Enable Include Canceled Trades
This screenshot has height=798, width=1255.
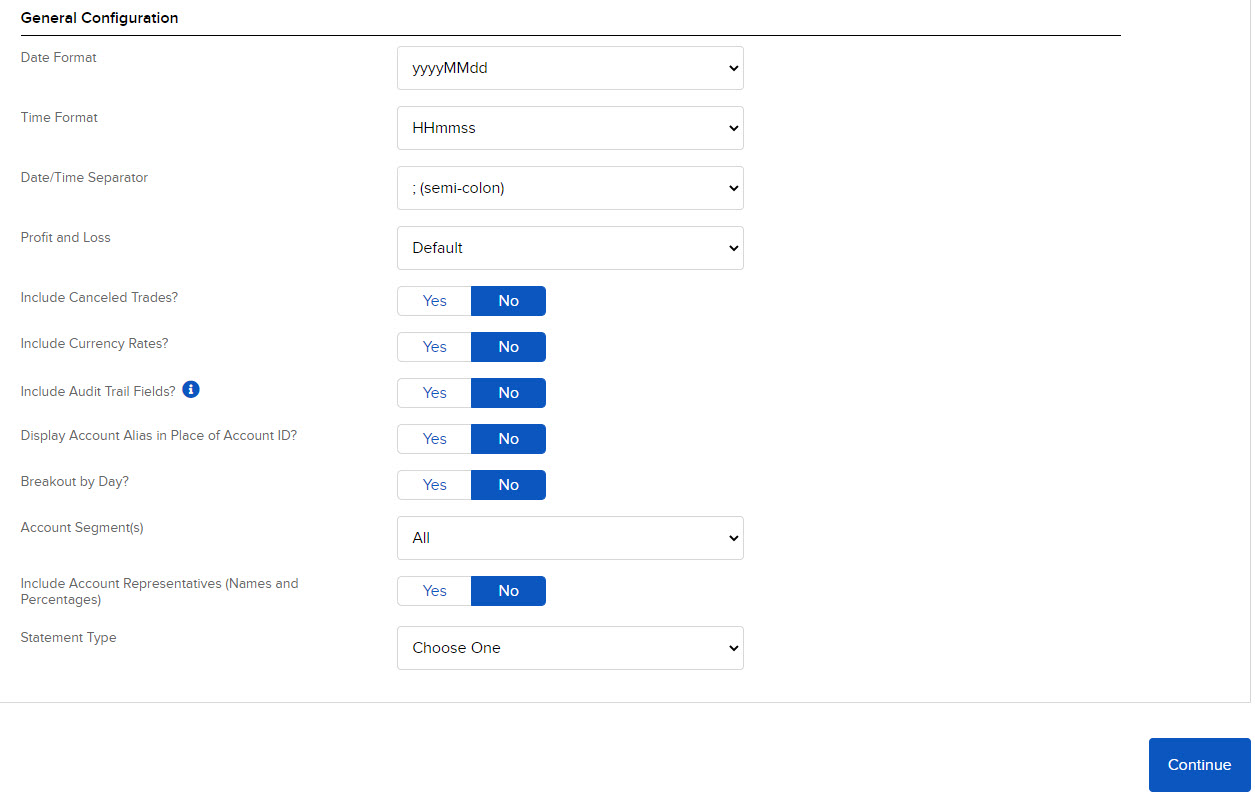[x=434, y=300]
